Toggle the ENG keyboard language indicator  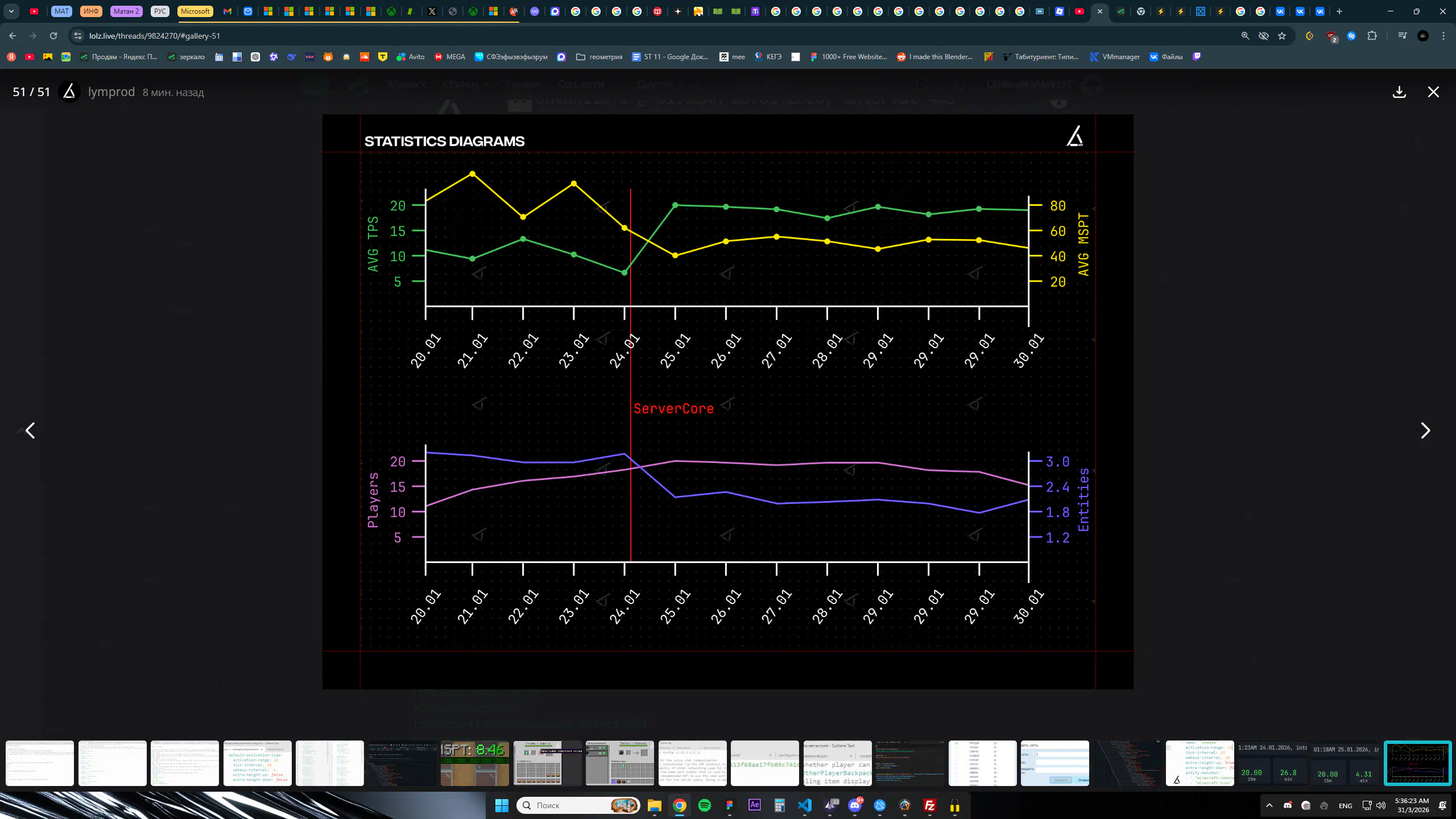coord(1345,805)
